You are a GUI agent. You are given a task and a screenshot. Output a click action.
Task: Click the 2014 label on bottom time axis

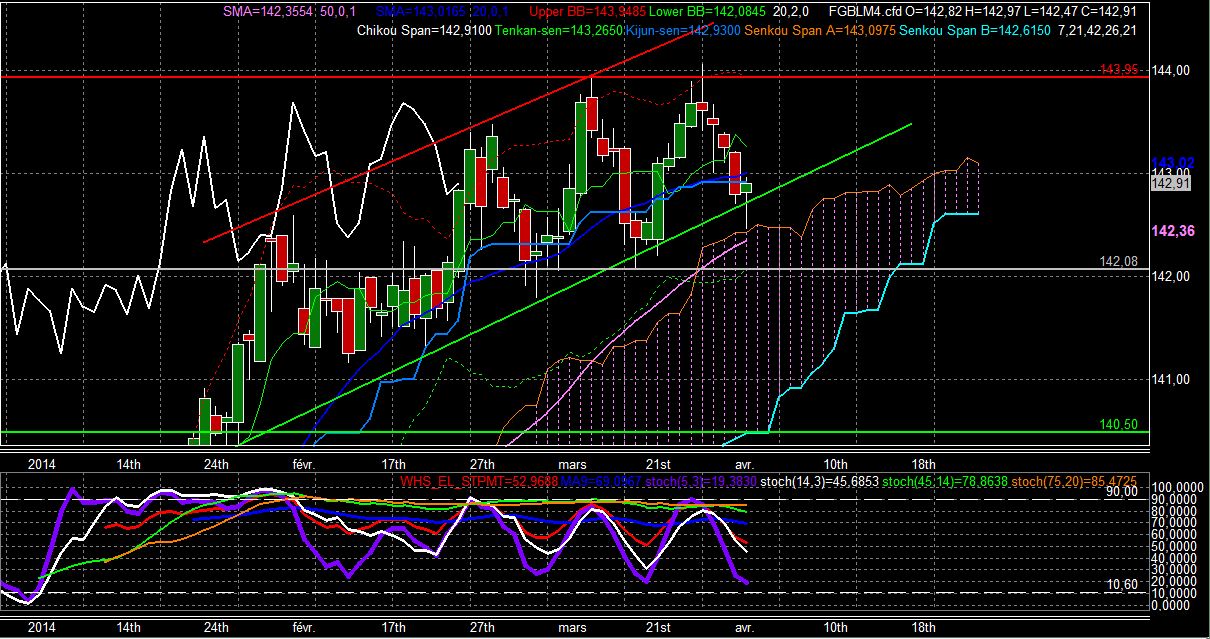41,627
